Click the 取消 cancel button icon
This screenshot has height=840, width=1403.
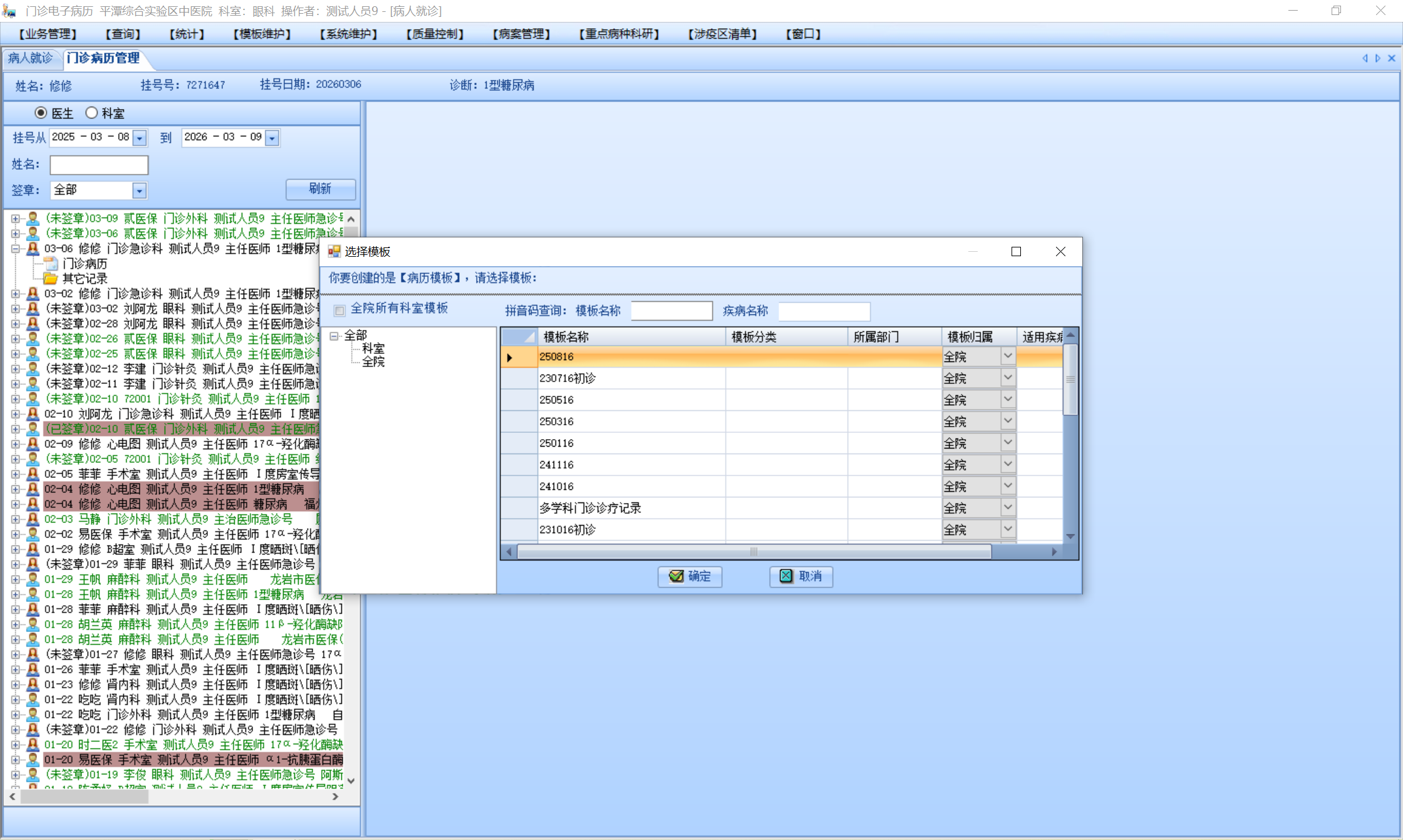[x=786, y=576]
